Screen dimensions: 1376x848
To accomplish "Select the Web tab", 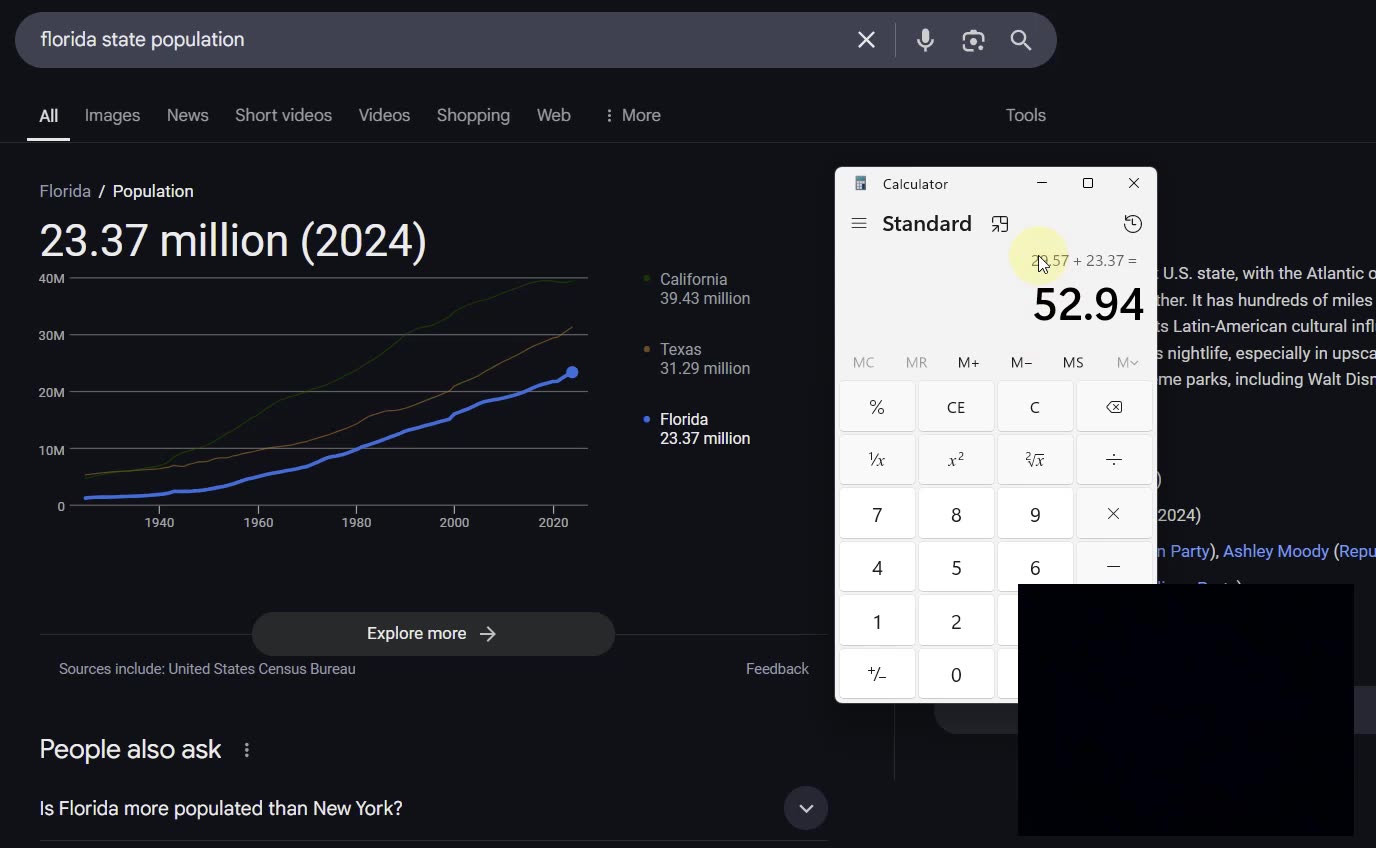I will pos(553,115).
